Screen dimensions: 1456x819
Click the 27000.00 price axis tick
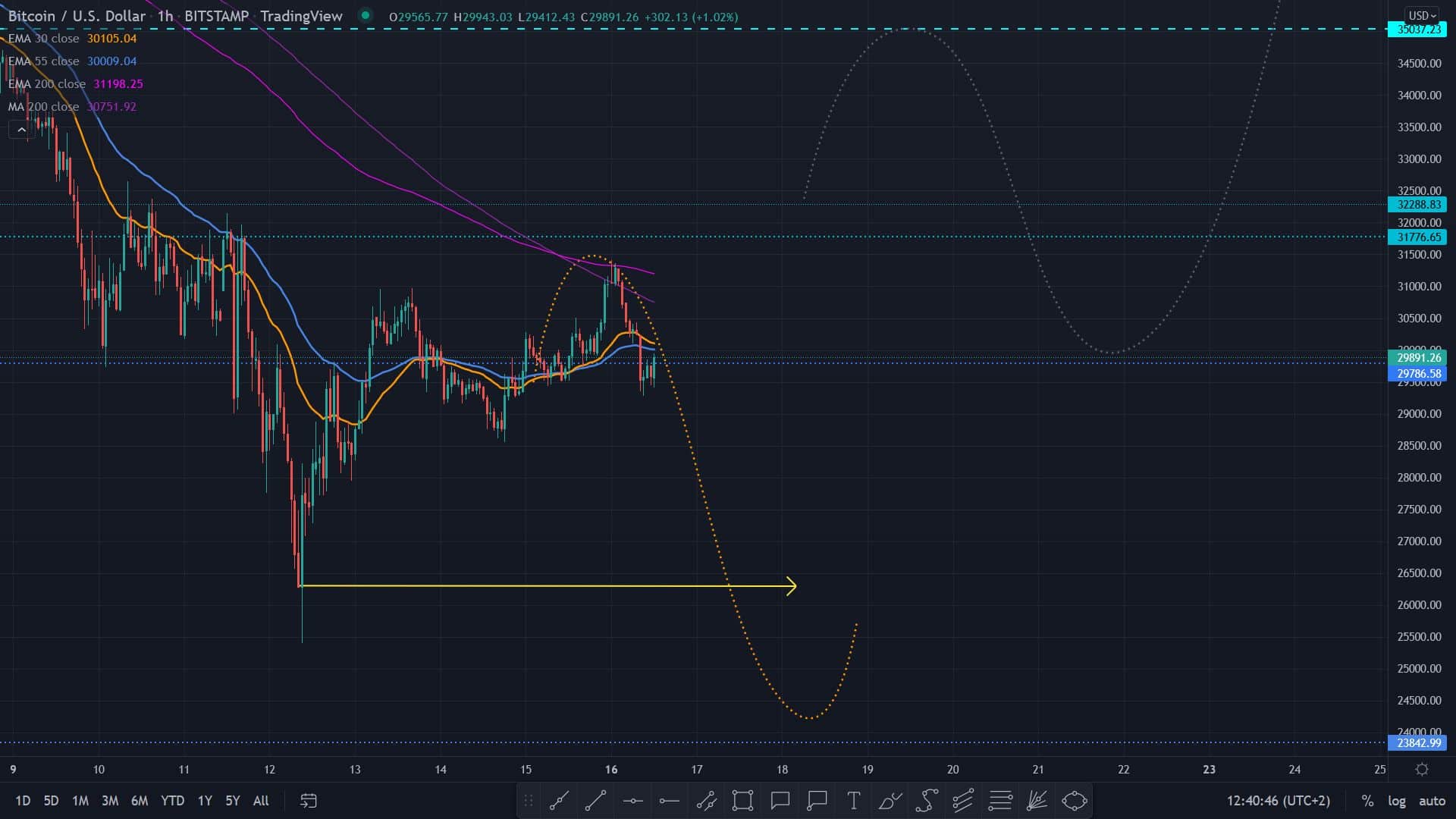coord(1419,541)
